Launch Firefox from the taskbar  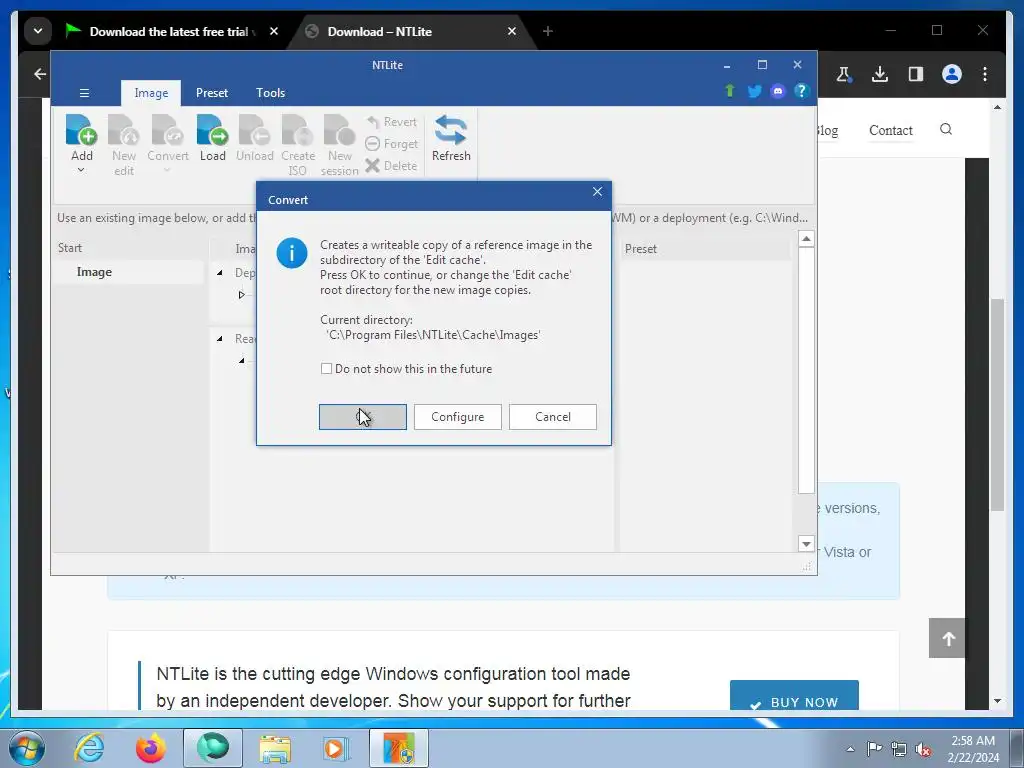[150, 748]
